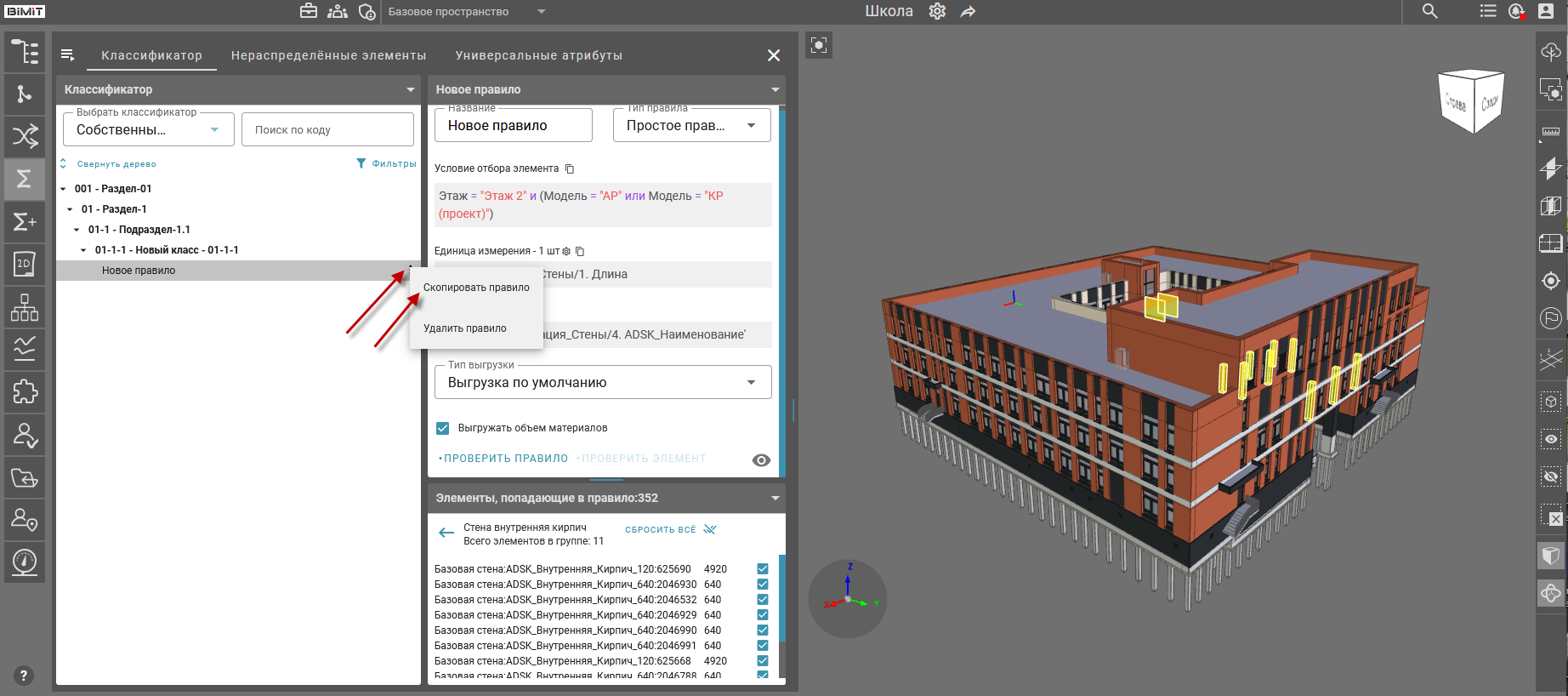The image size is (1568, 696).
Task: Open the Тип выгрузки dropdown
Action: (602, 383)
